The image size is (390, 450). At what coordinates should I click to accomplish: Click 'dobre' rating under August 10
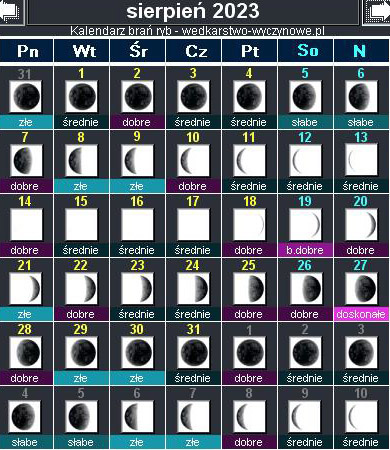tap(194, 186)
